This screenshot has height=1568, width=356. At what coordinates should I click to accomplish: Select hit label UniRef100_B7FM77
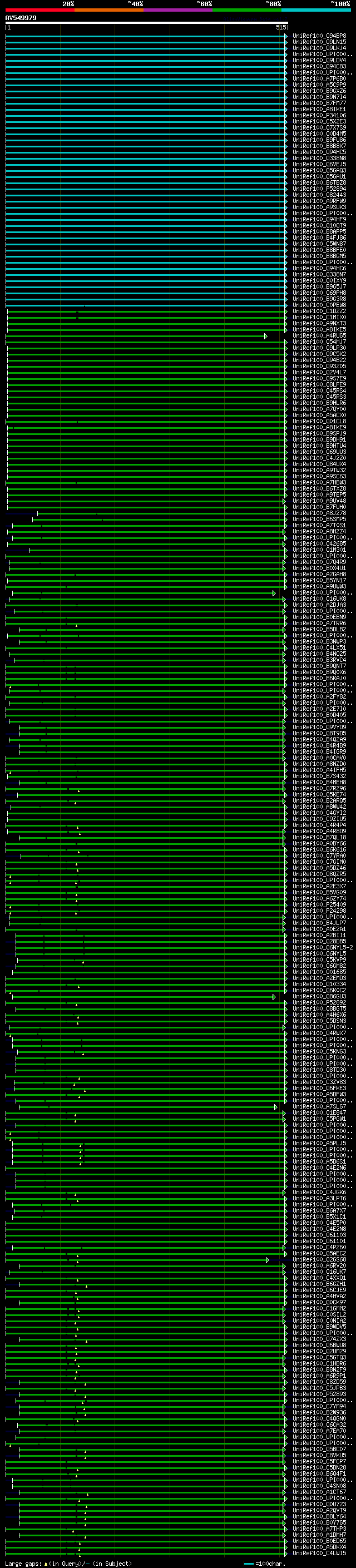[319, 103]
